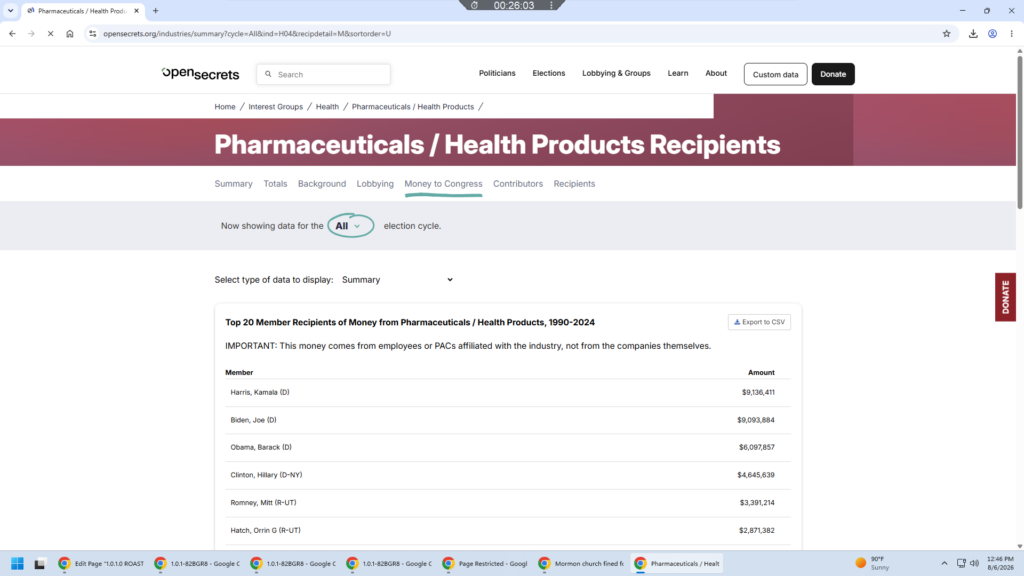Open the tab search dropdown arrow
The width and height of the screenshot is (1024, 576).
pyautogui.click(x=10, y=10)
